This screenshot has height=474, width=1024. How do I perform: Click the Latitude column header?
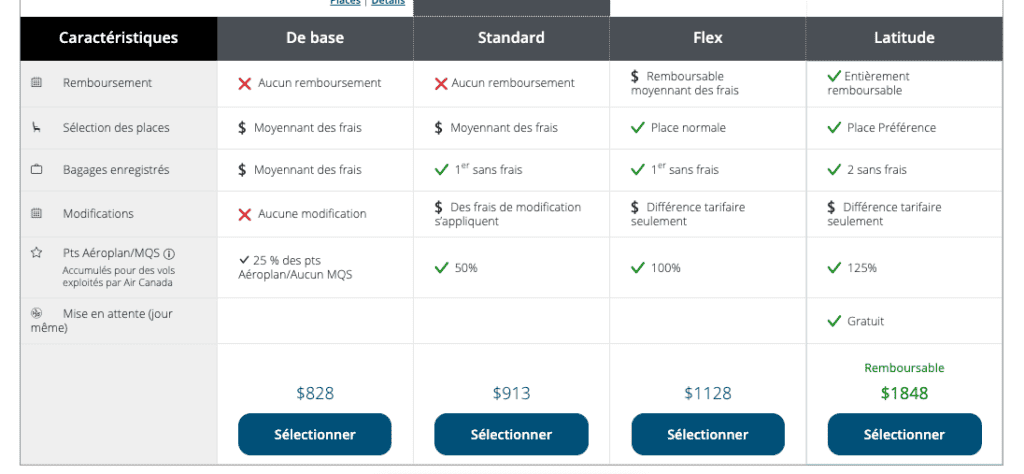click(x=903, y=38)
